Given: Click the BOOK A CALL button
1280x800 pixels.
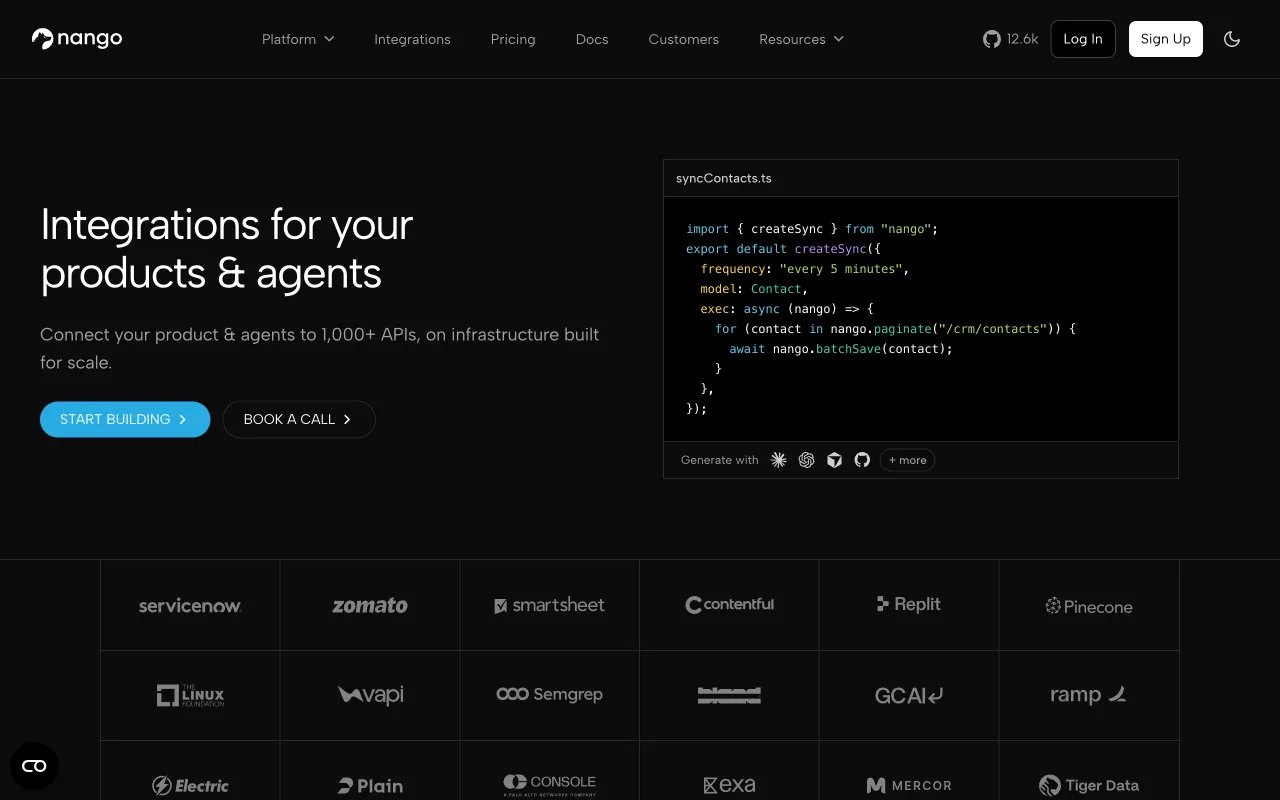Looking at the screenshot, I should coord(299,419).
